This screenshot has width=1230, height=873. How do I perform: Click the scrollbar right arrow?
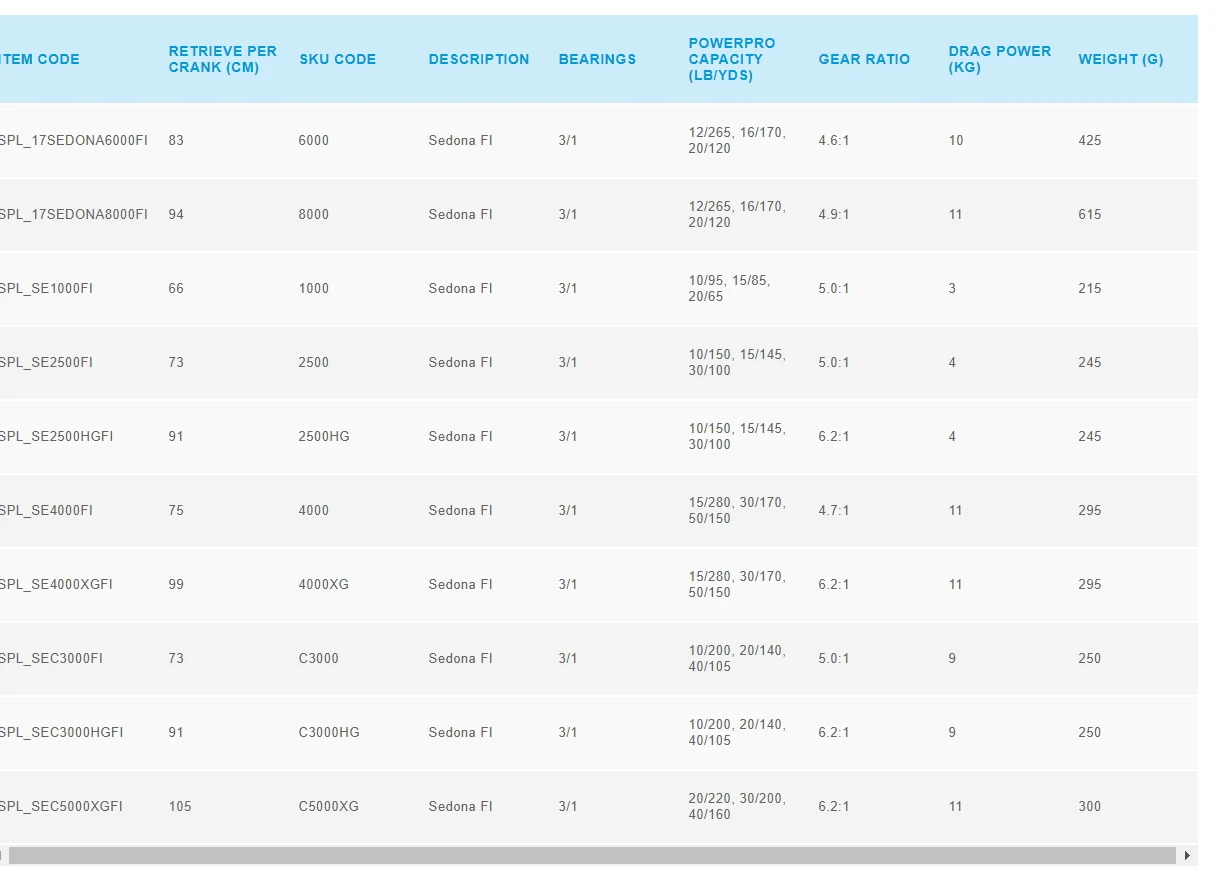click(x=1187, y=855)
